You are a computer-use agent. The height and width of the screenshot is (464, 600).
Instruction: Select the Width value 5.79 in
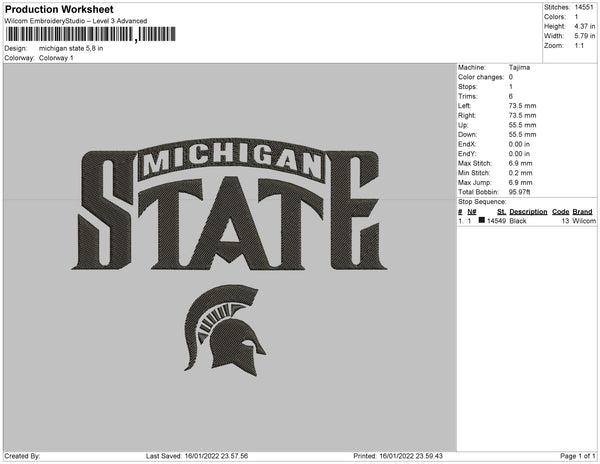pyautogui.click(x=585, y=36)
